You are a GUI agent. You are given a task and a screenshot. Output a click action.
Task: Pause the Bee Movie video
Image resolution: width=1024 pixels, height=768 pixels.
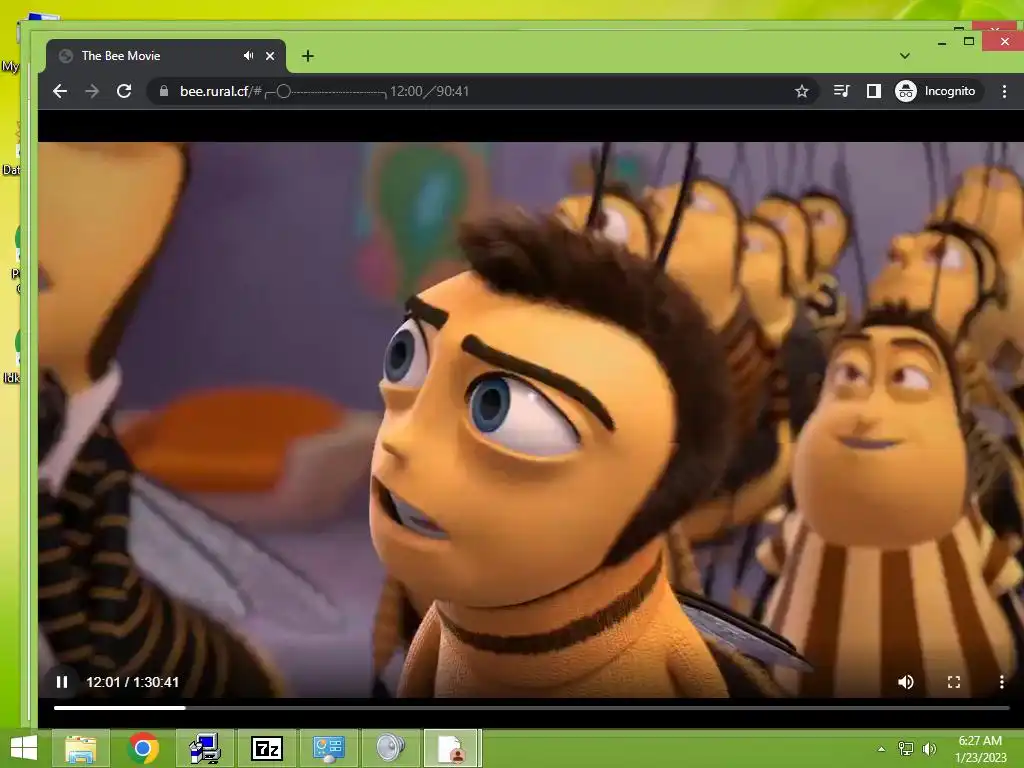[x=62, y=682]
